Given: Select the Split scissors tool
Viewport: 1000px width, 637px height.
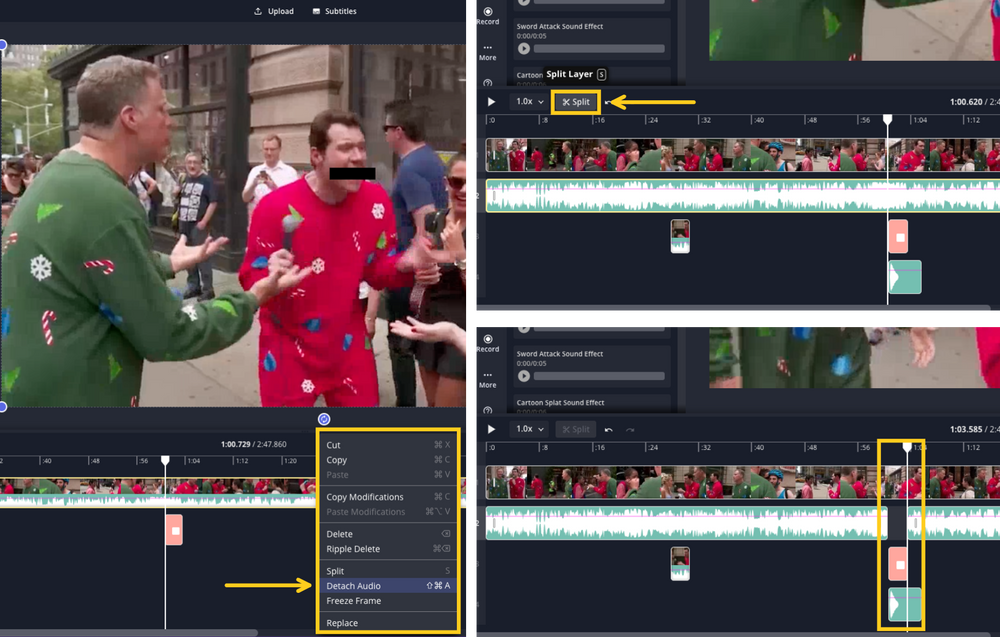Looking at the screenshot, I should click(x=575, y=101).
